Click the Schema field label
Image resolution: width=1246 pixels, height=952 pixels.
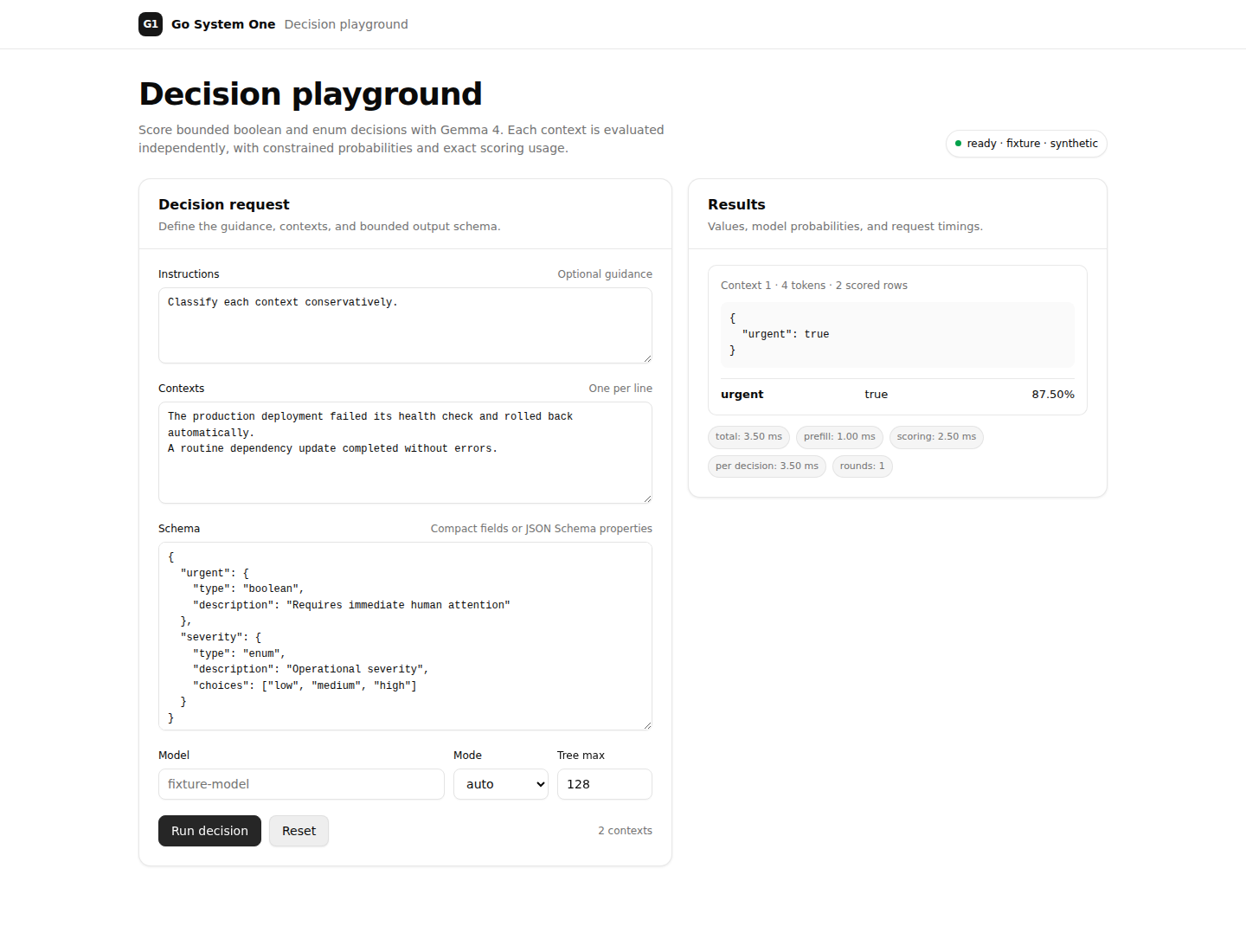click(179, 529)
